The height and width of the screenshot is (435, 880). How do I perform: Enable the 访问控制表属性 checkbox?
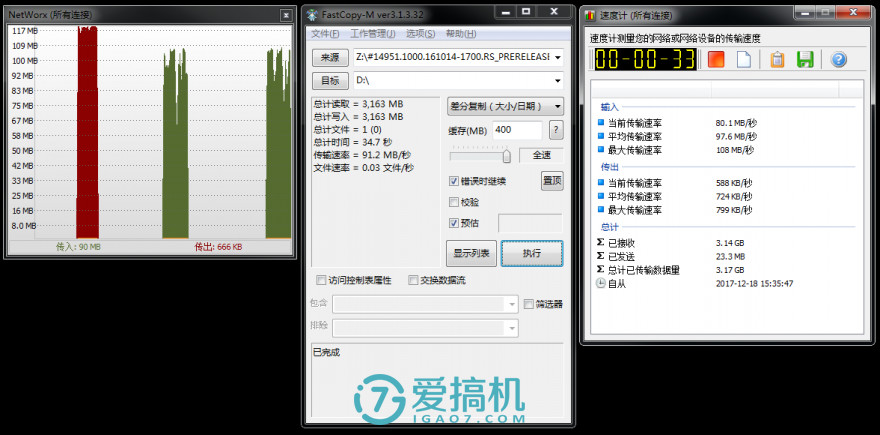point(321,280)
